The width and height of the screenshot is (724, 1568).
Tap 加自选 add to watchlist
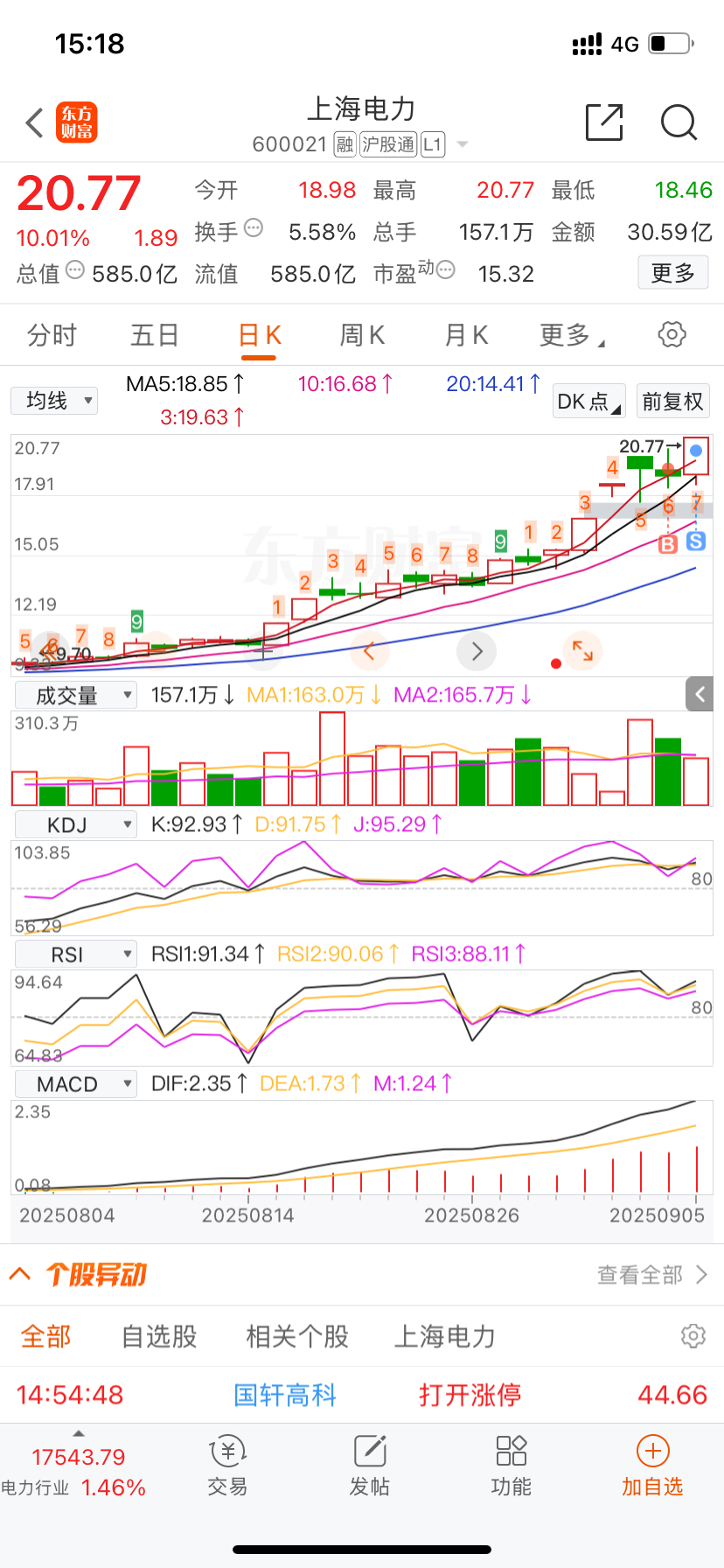click(652, 1466)
